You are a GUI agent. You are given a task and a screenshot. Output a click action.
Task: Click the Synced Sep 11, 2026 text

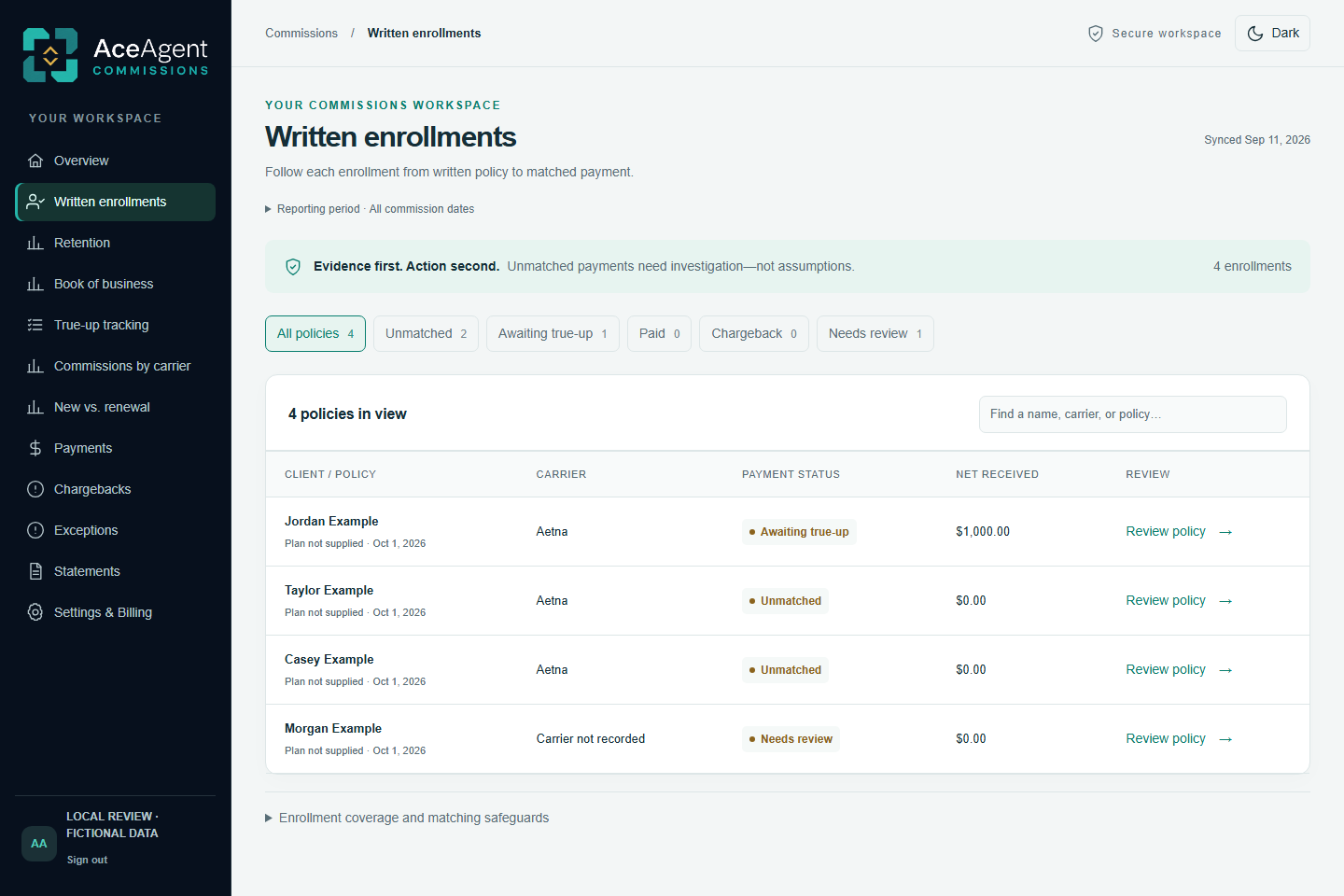(1257, 140)
